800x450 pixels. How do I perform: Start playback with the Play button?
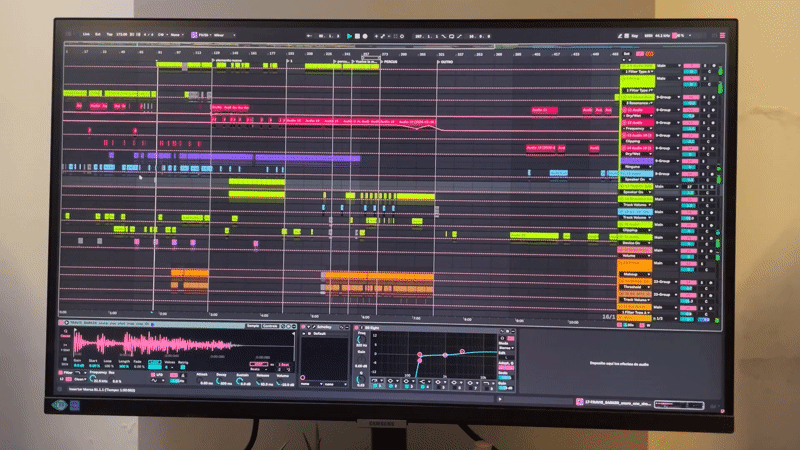[x=349, y=36]
